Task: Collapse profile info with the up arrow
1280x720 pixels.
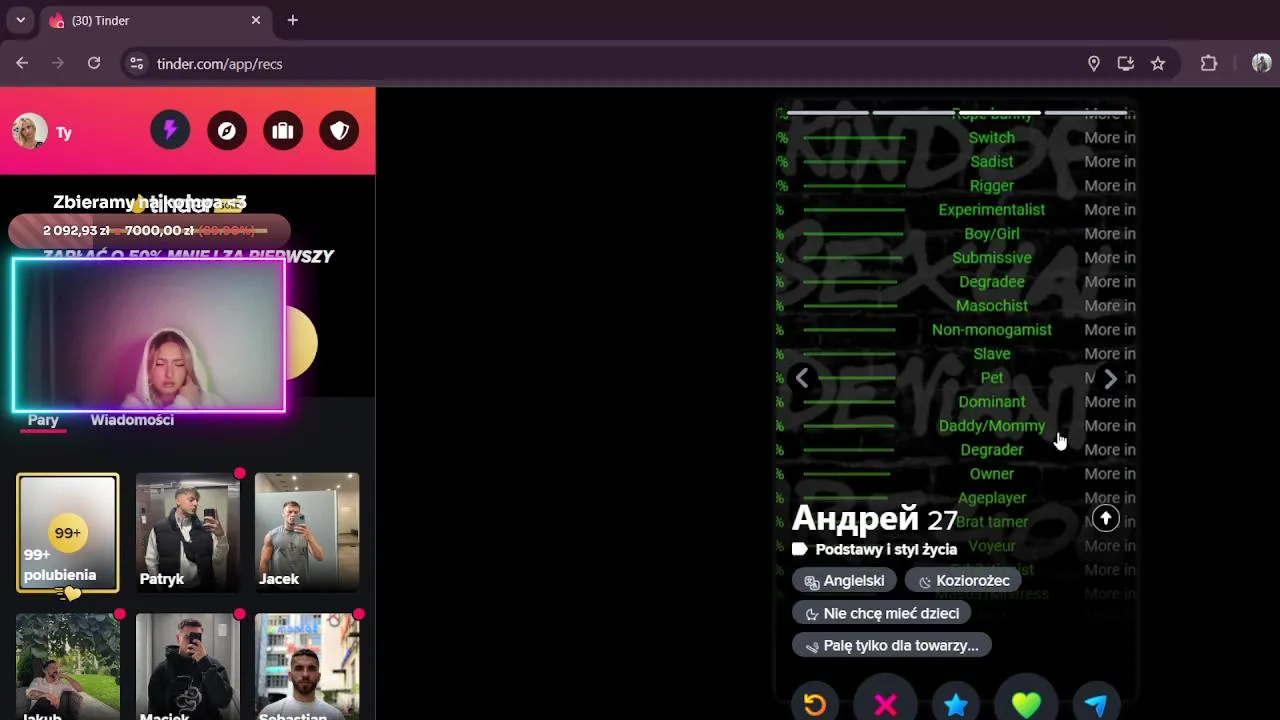Action: coord(1105,518)
